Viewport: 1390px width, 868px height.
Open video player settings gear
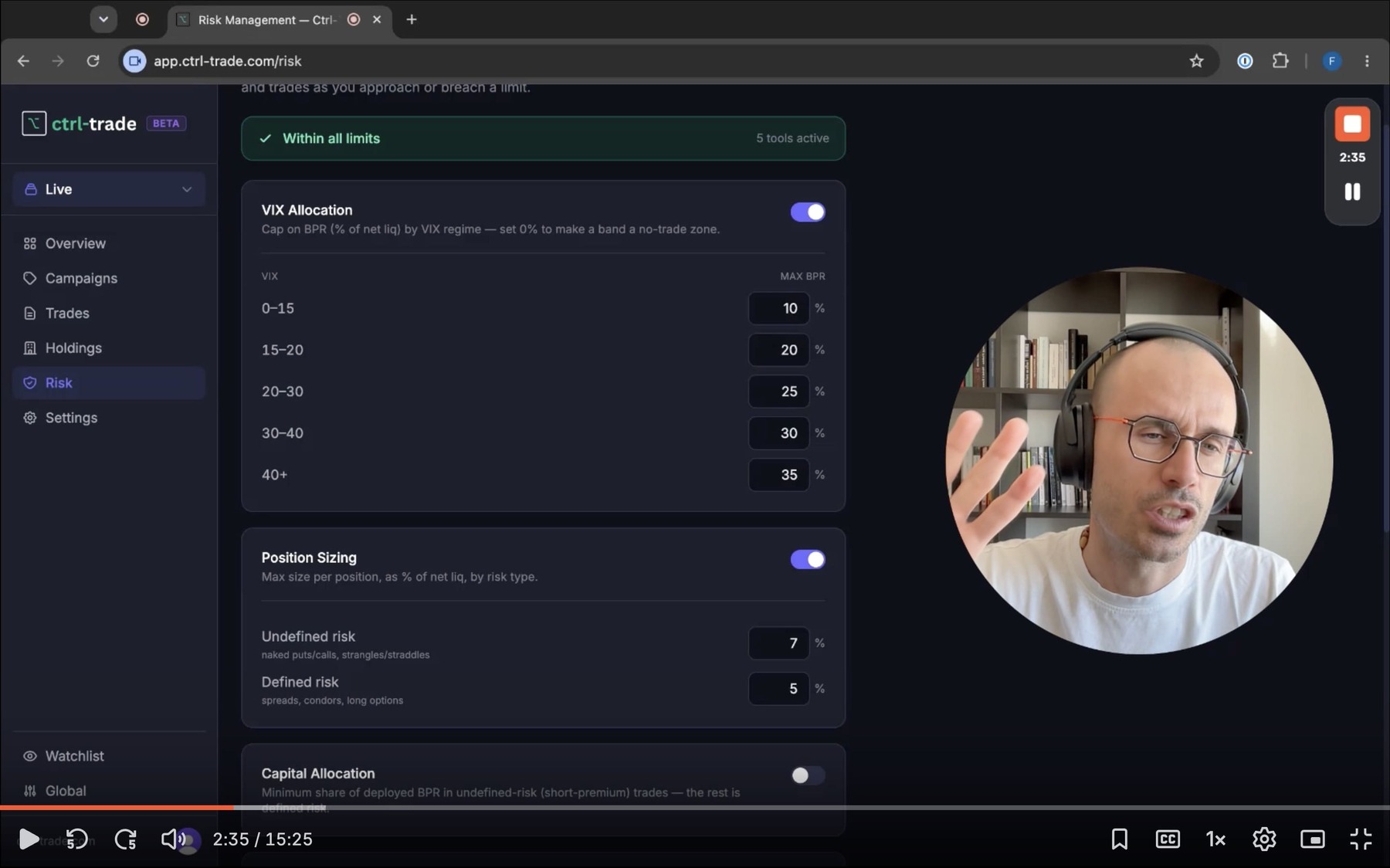(x=1264, y=839)
